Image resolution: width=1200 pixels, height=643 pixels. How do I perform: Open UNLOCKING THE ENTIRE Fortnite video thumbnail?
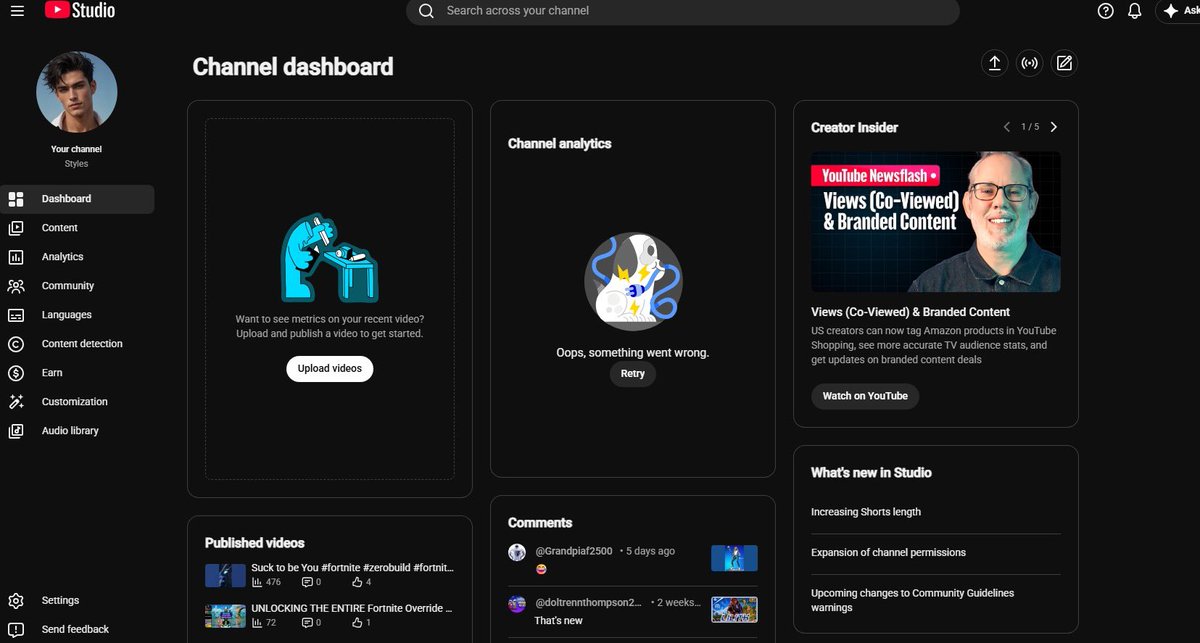click(225, 615)
